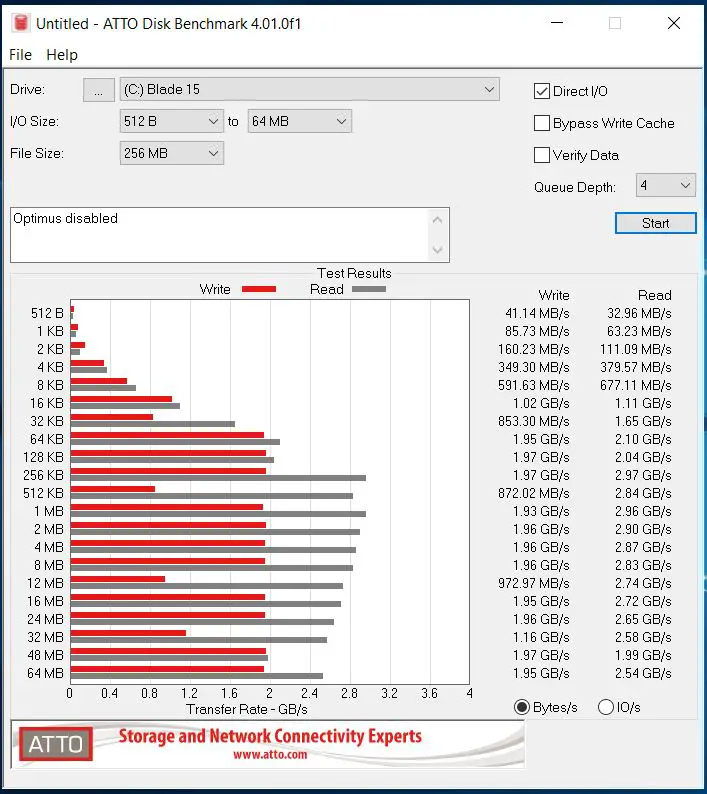This screenshot has width=707, height=794.
Task: Click the read value 32.96 MB/s
Action: pyautogui.click(x=639, y=313)
